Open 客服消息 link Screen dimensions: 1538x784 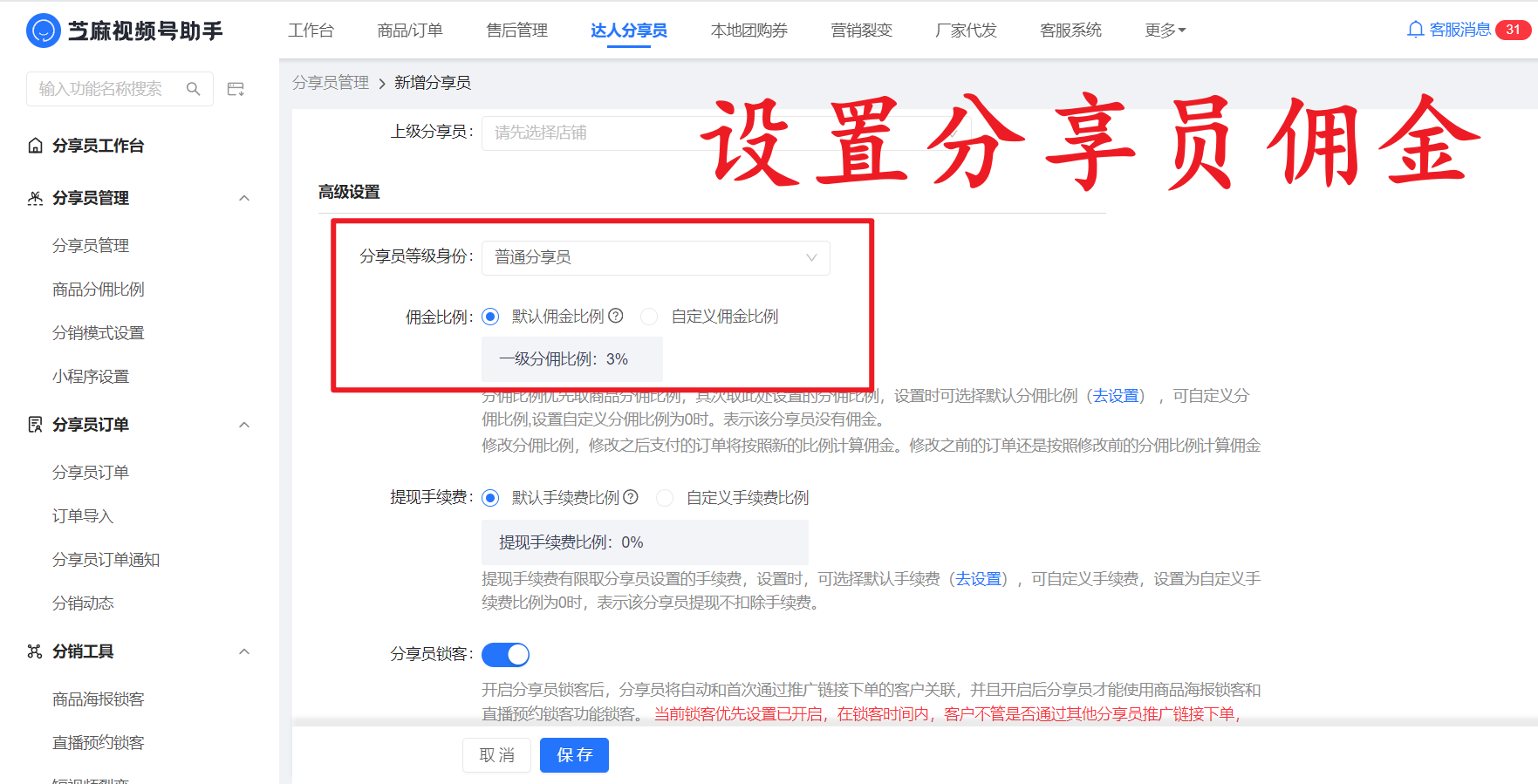coord(1459,30)
